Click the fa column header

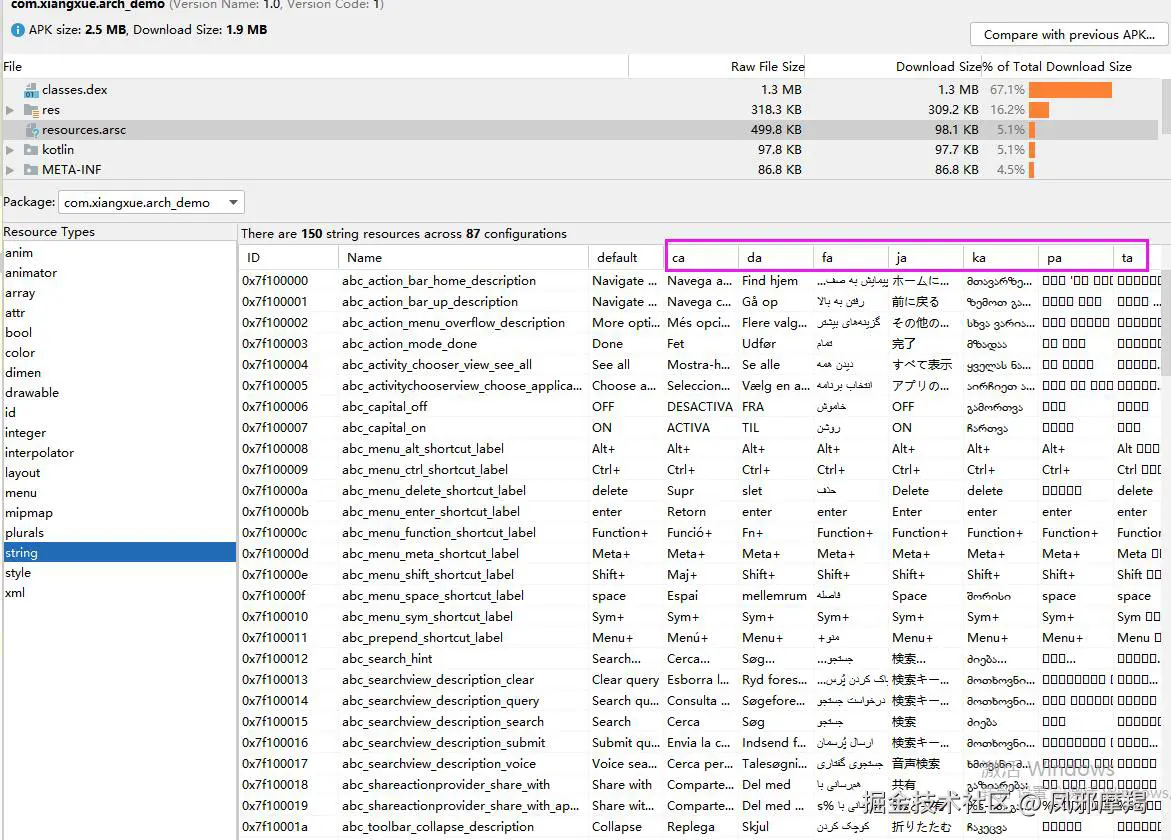pyautogui.click(x=851, y=258)
